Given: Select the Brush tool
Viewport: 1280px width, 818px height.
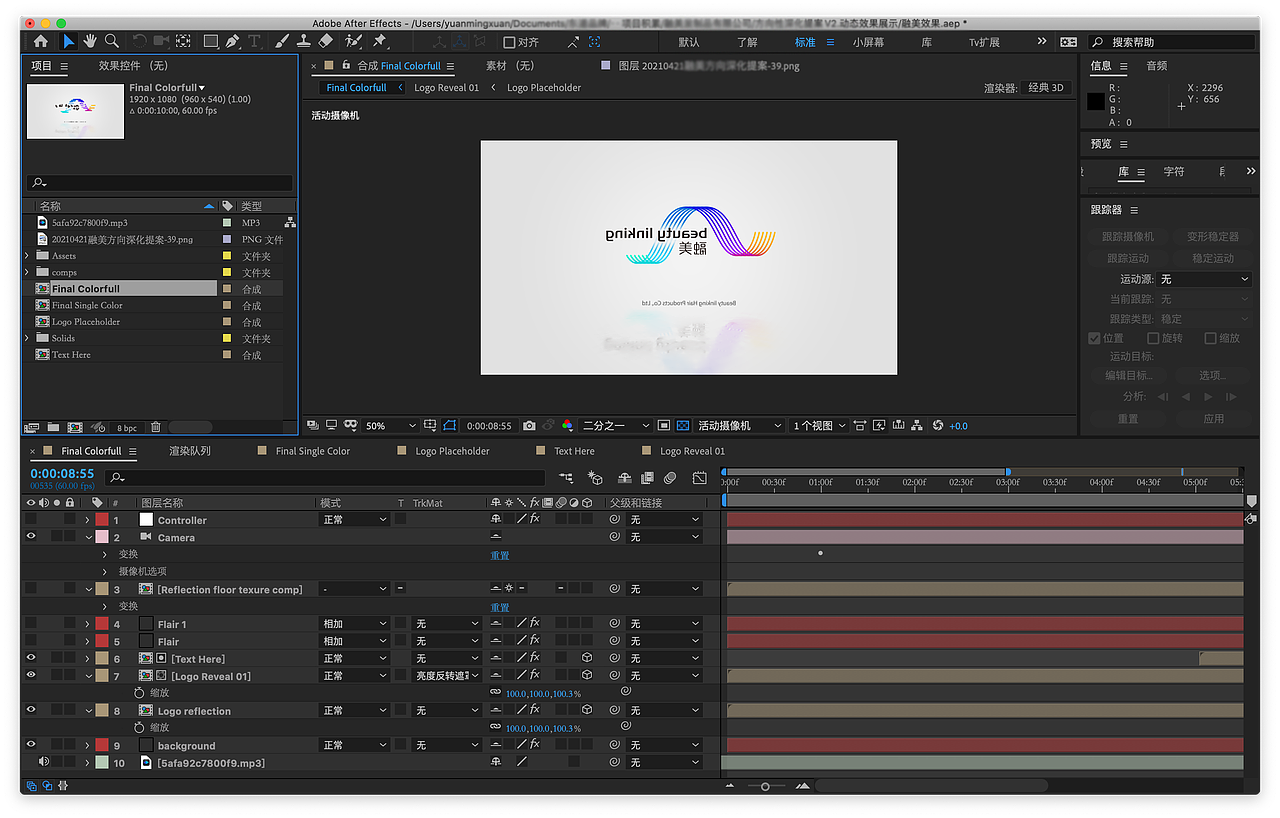Looking at the screenshot, I should (x=281, y=41).
